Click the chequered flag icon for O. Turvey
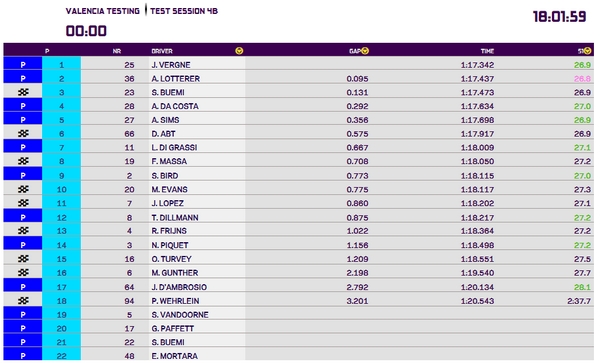 23,259
